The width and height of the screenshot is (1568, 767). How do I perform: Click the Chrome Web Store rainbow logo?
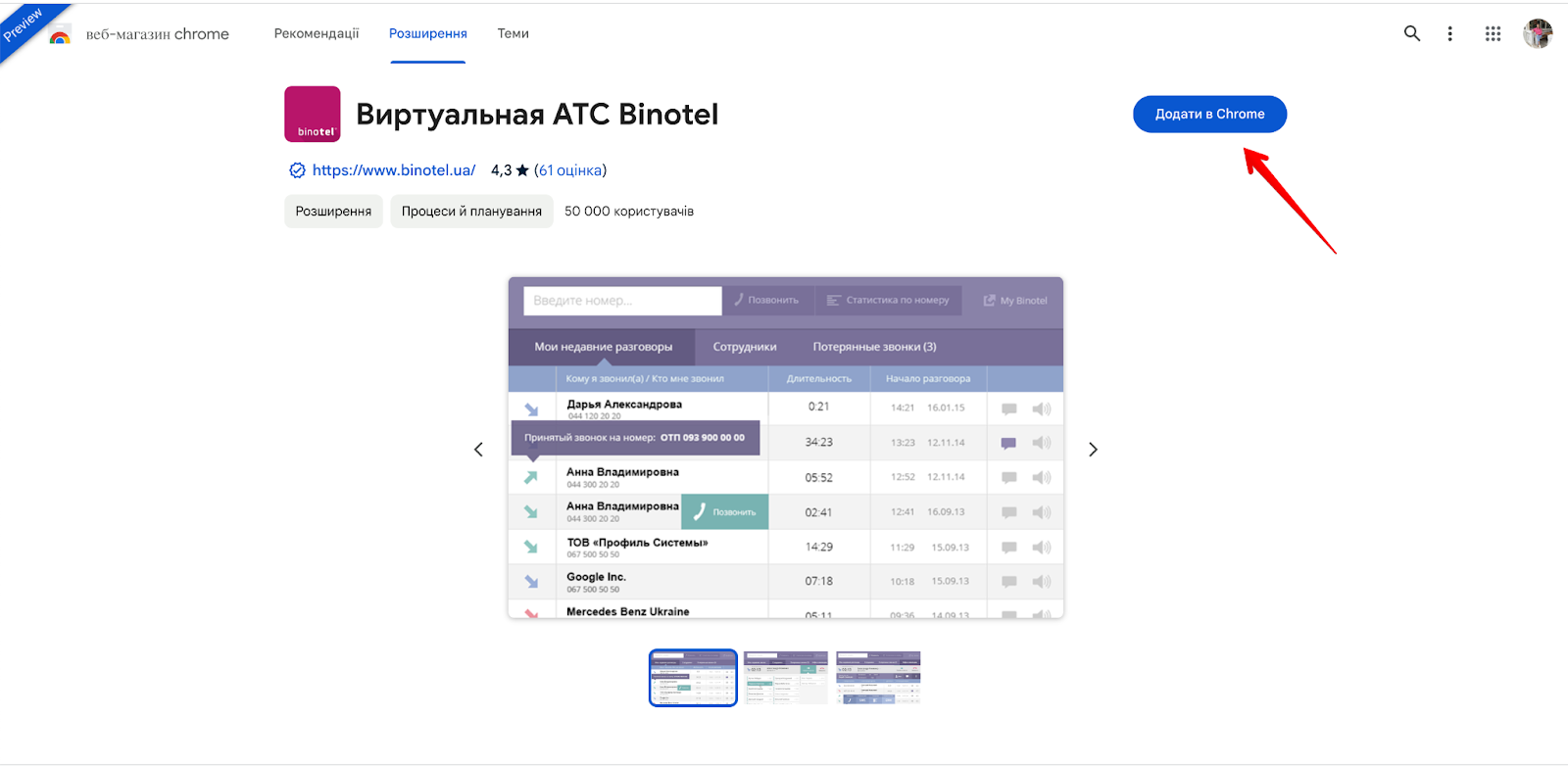60,35
